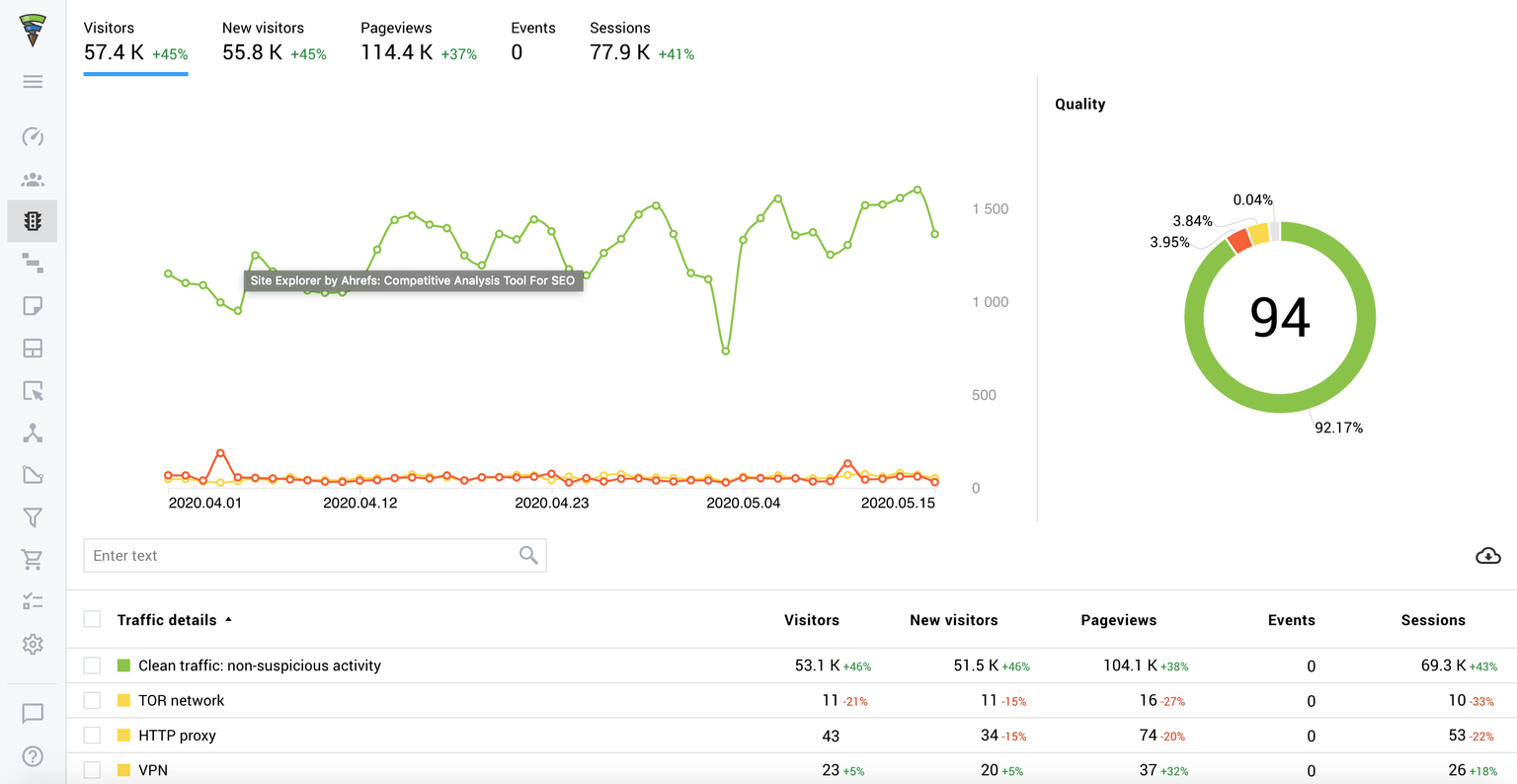Open the funnel icon in sidebar
The height and width of the screenshot is (784, 1517).
[x=33, y=517]
